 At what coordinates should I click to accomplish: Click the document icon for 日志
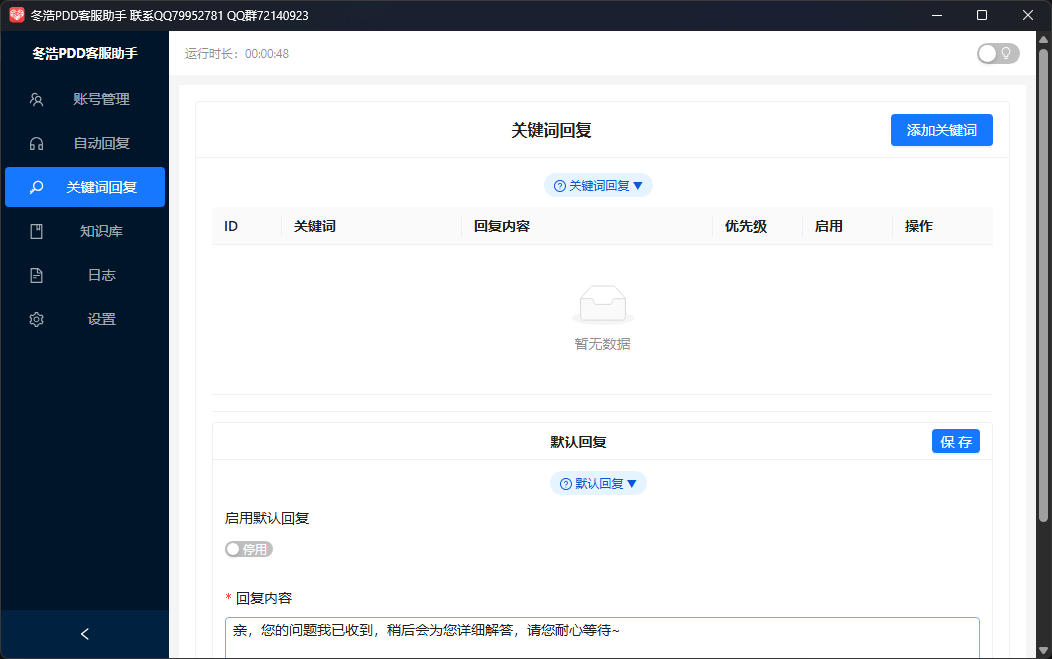(x=36, y=275)
